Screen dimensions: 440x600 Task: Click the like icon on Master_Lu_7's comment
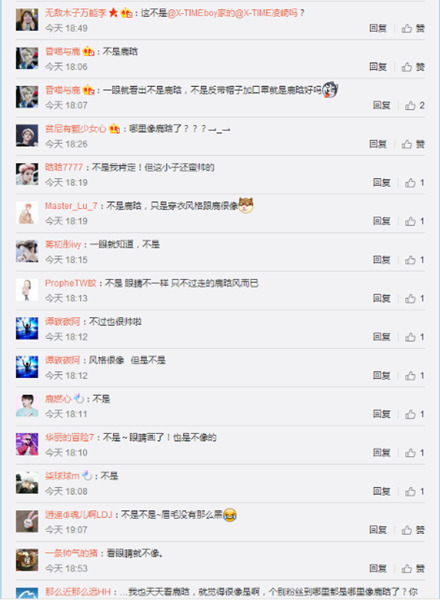point(410,221)
